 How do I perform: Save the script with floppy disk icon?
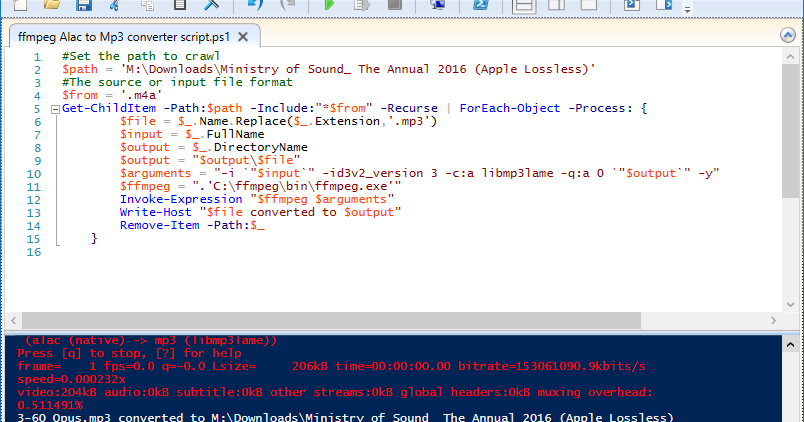coord(84,5)
